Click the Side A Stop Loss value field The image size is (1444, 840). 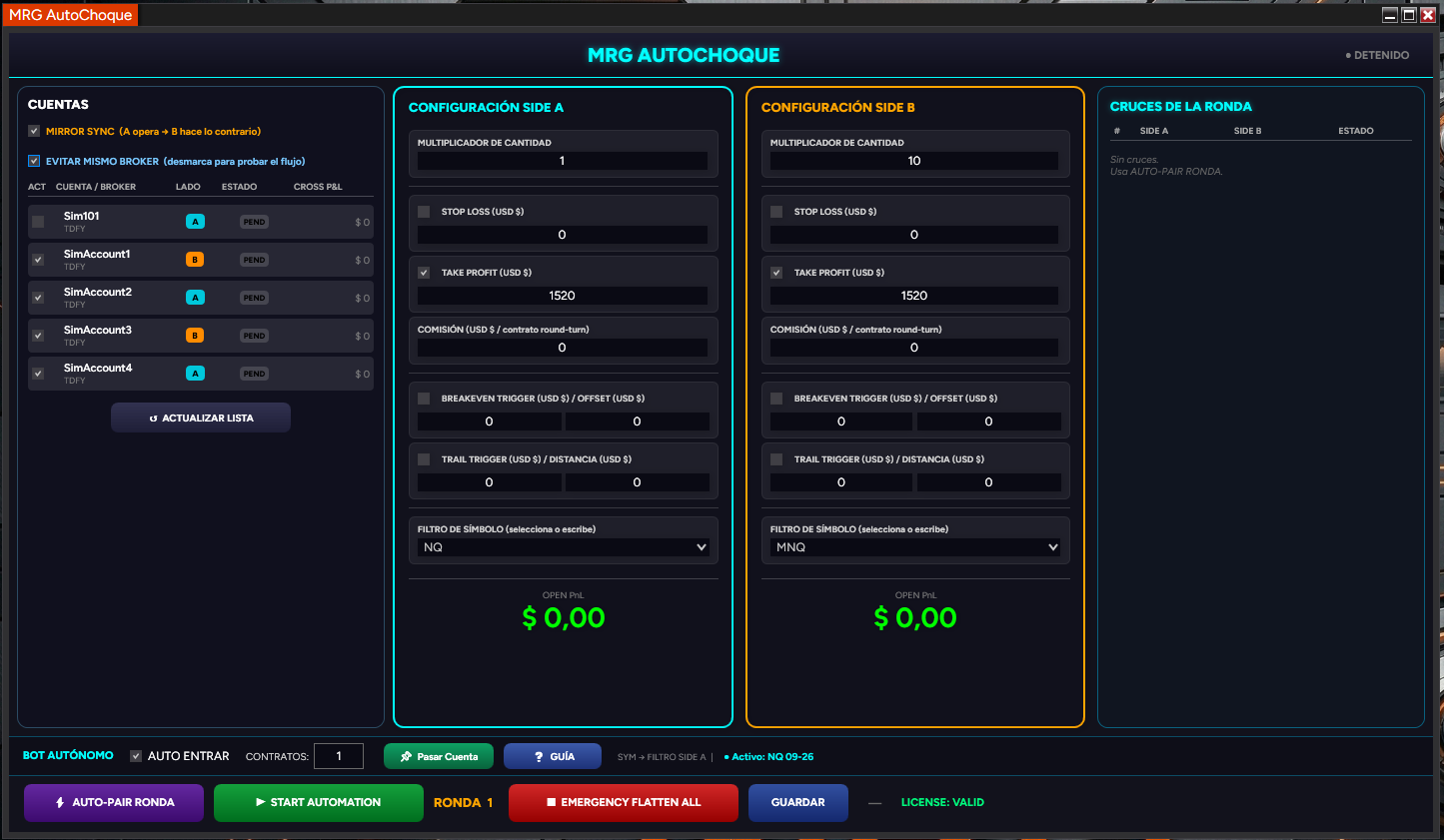(563, 235)
